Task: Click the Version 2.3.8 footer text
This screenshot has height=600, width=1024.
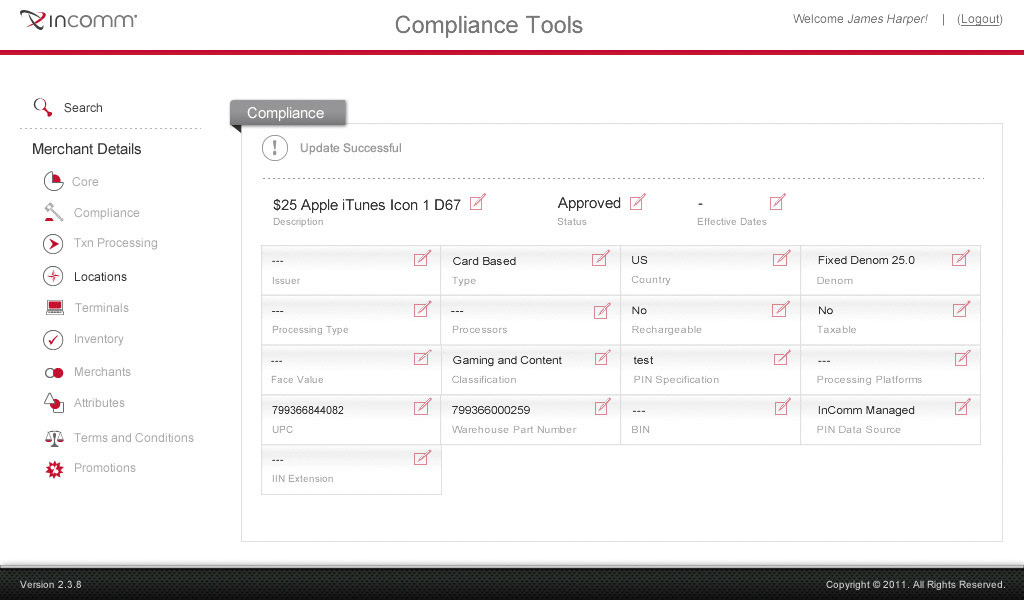Action: (50, 584)
